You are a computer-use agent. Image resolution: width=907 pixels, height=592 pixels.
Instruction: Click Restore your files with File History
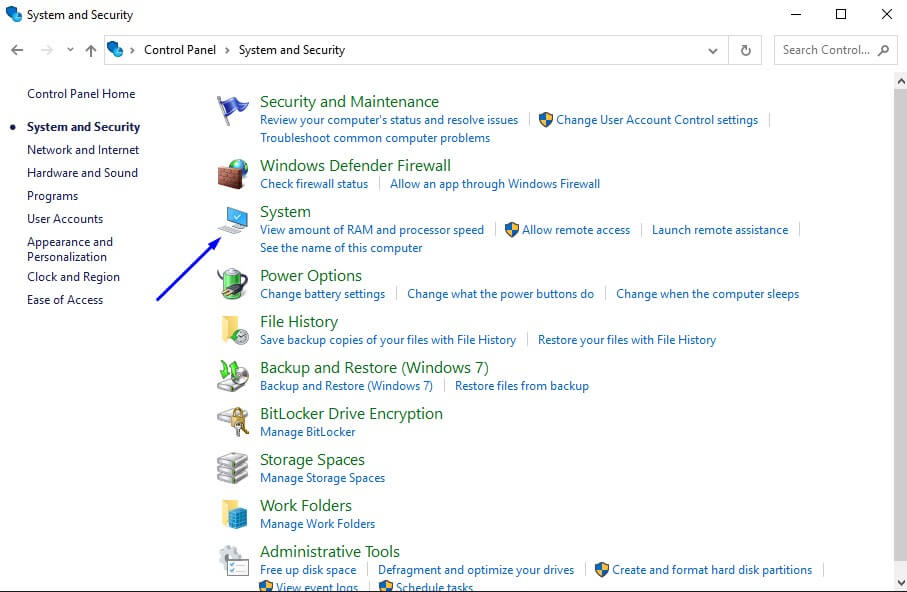[x=626, y=340]
